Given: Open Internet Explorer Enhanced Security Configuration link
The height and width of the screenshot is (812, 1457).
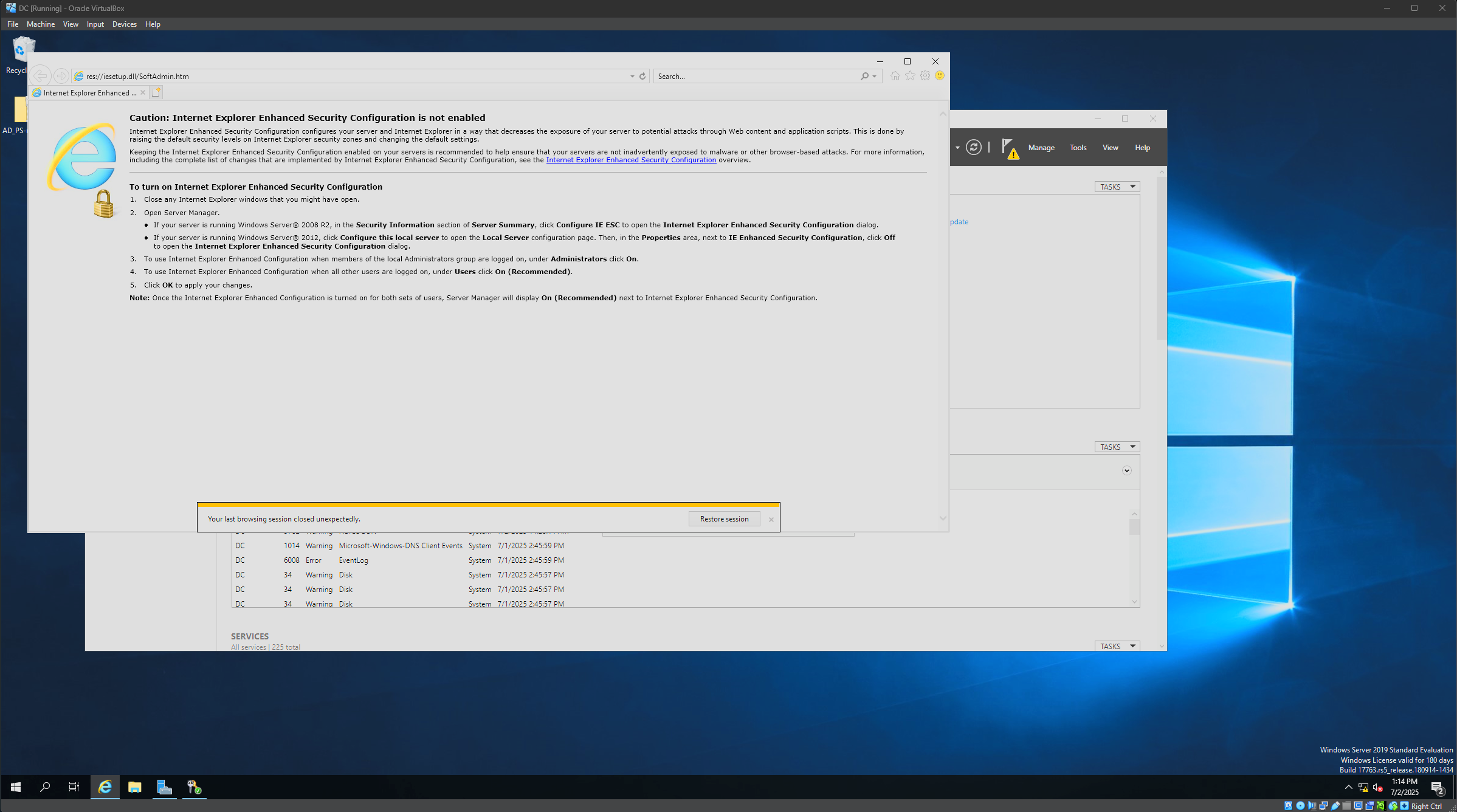Looking at the screenshot, I should 631,160.
